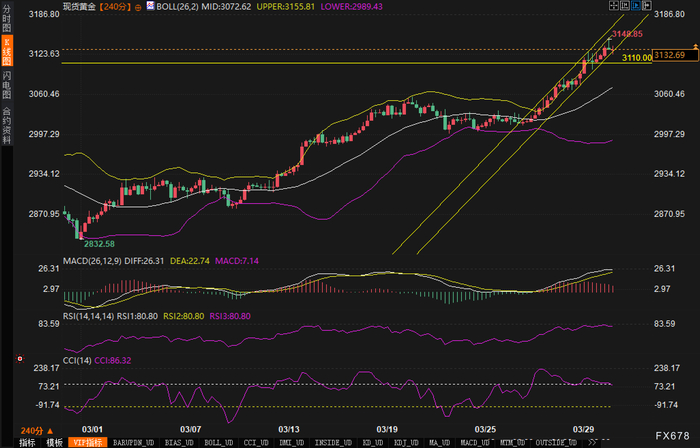Click the 03/13 date on time axis
This screenshot has width=700, height=448.
(x=289, y=429)
